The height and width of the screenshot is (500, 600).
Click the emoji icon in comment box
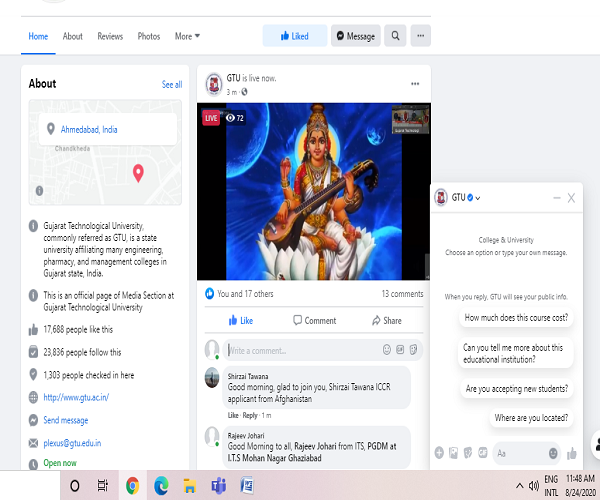(x=387, y=349)
